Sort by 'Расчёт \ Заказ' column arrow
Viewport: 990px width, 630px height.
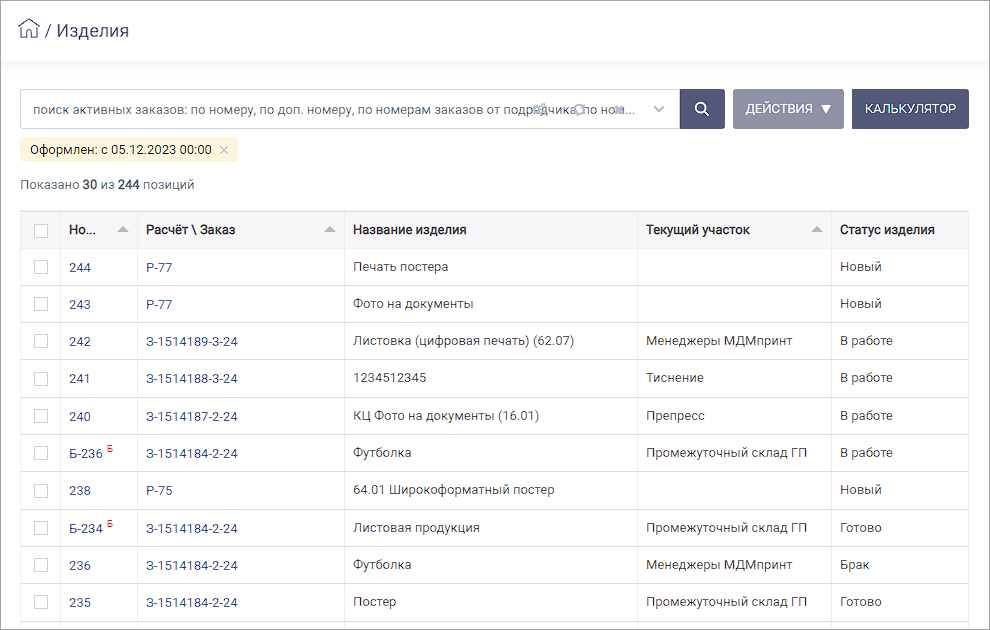[330, 230]
